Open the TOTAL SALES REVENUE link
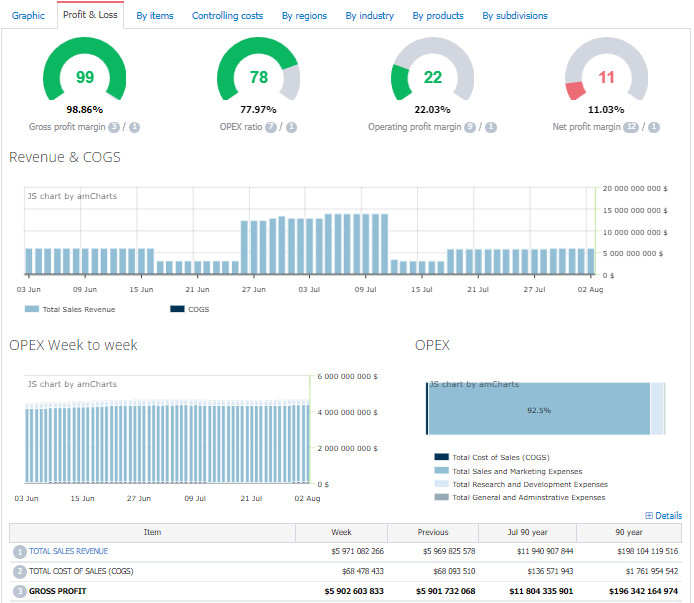Image resolution: width=694 pixels, height=603 pixels. [x=68, y=551]
